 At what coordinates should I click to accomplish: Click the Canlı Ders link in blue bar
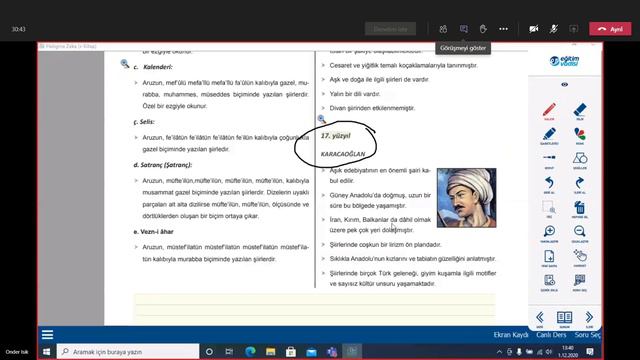(x=551, y=335)
